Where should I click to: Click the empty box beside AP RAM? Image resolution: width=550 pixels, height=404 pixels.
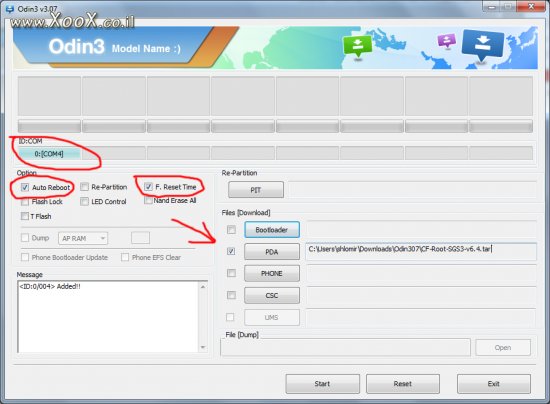140,238
